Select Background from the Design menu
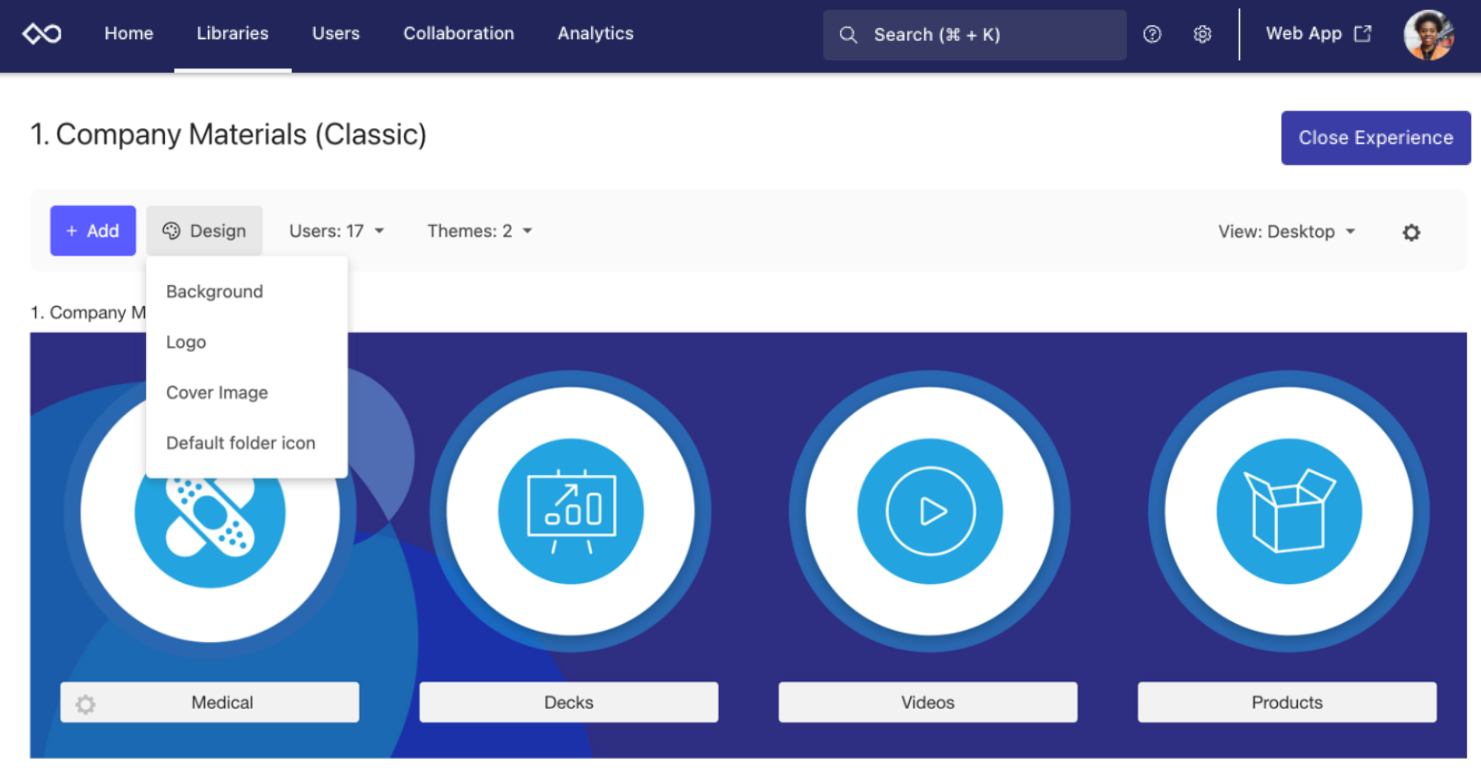Viewport: 1481px width, 768px height. (247, 292)
